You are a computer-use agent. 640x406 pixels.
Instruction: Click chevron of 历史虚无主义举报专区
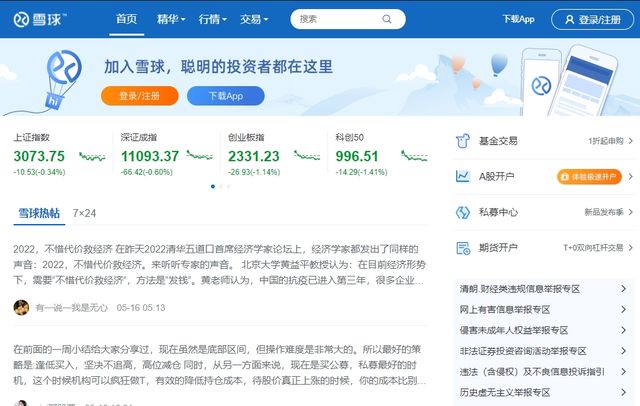tap(623, 392)
